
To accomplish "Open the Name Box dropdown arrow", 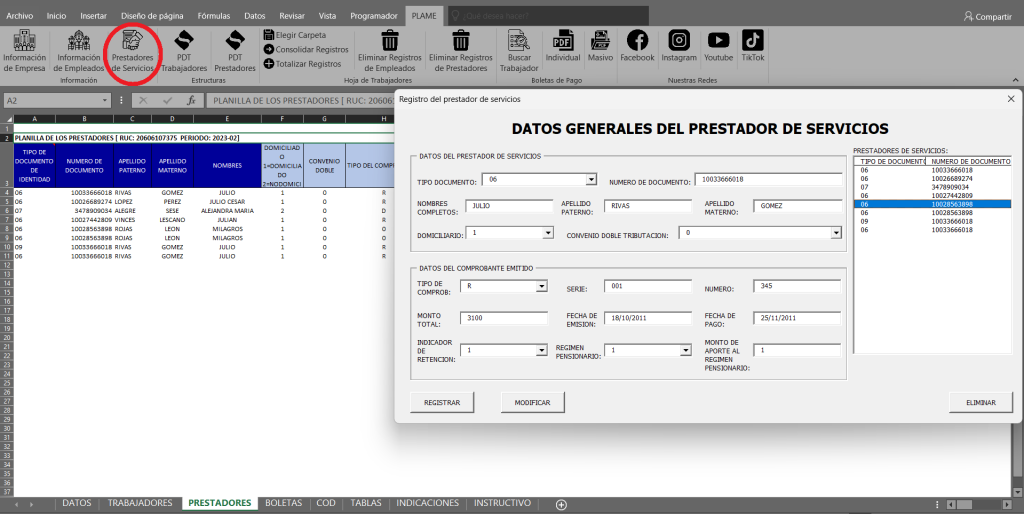I will click(105, 101).
